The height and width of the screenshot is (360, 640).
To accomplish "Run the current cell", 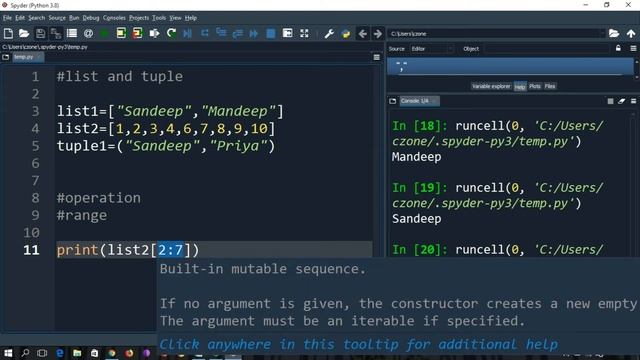I will point(121,33).
